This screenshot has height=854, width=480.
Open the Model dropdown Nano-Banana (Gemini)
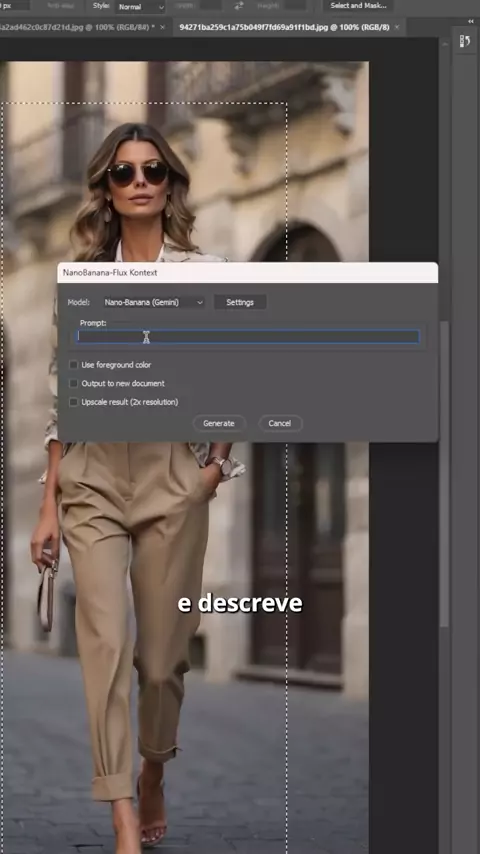click(154, 302)
